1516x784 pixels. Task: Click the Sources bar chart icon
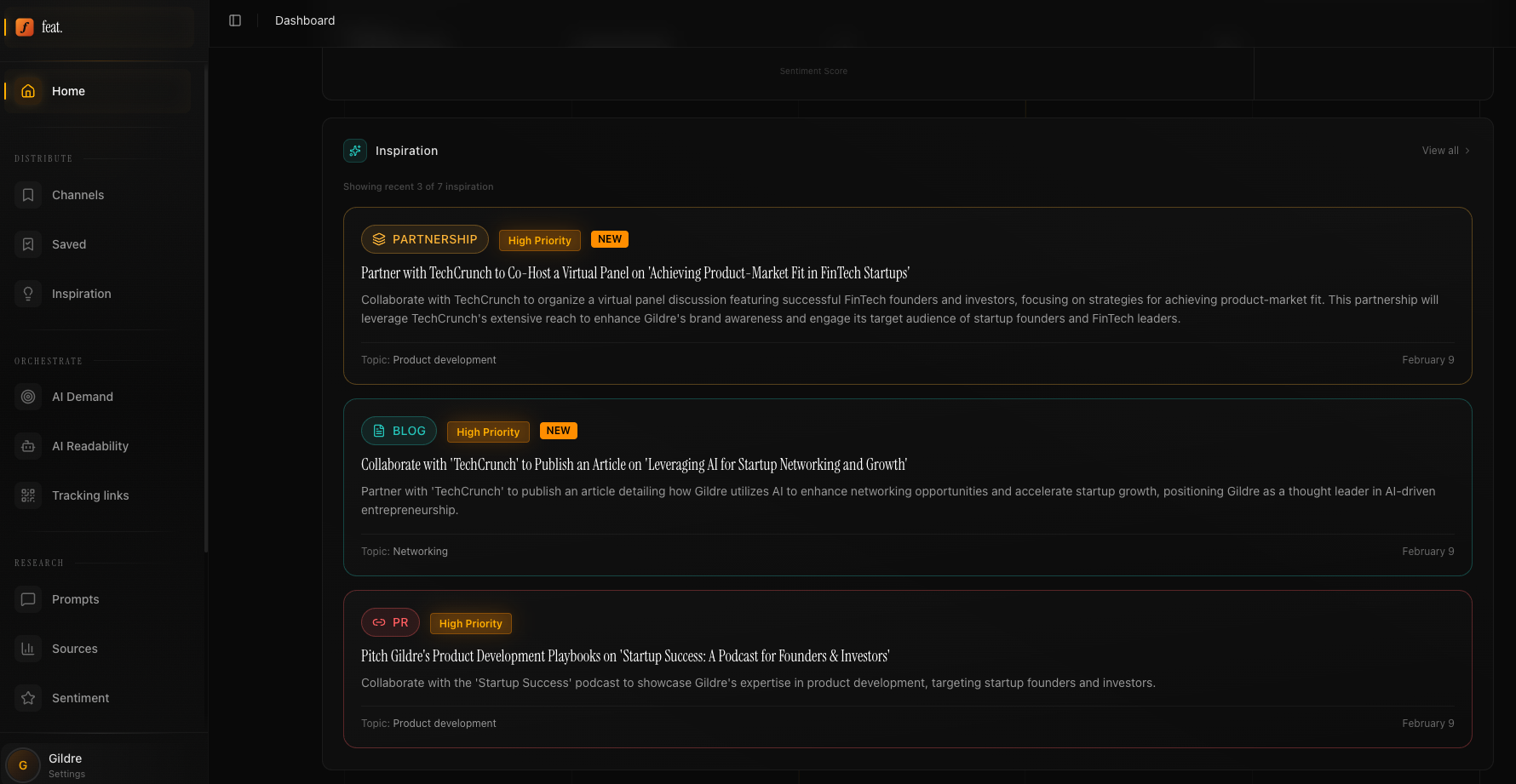[x=28, y=649]
